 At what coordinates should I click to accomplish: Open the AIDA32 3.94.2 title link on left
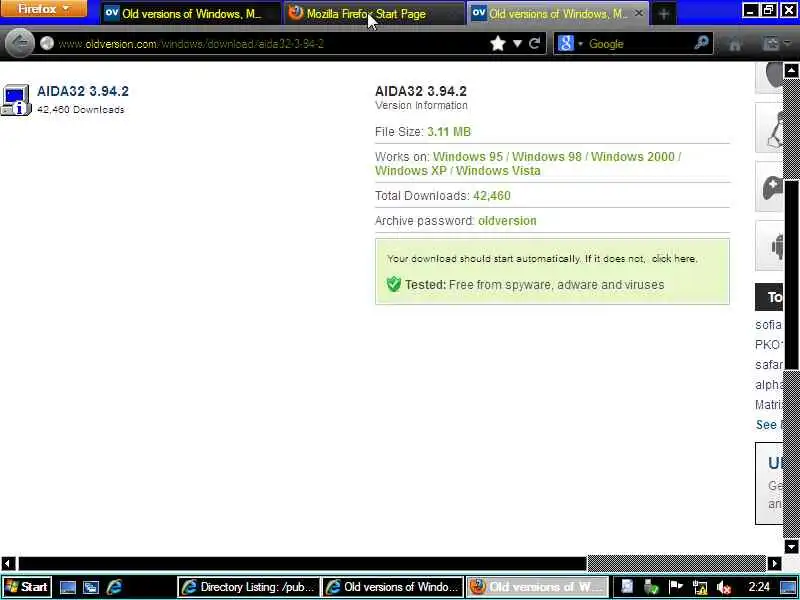click(x=83, y=91)
